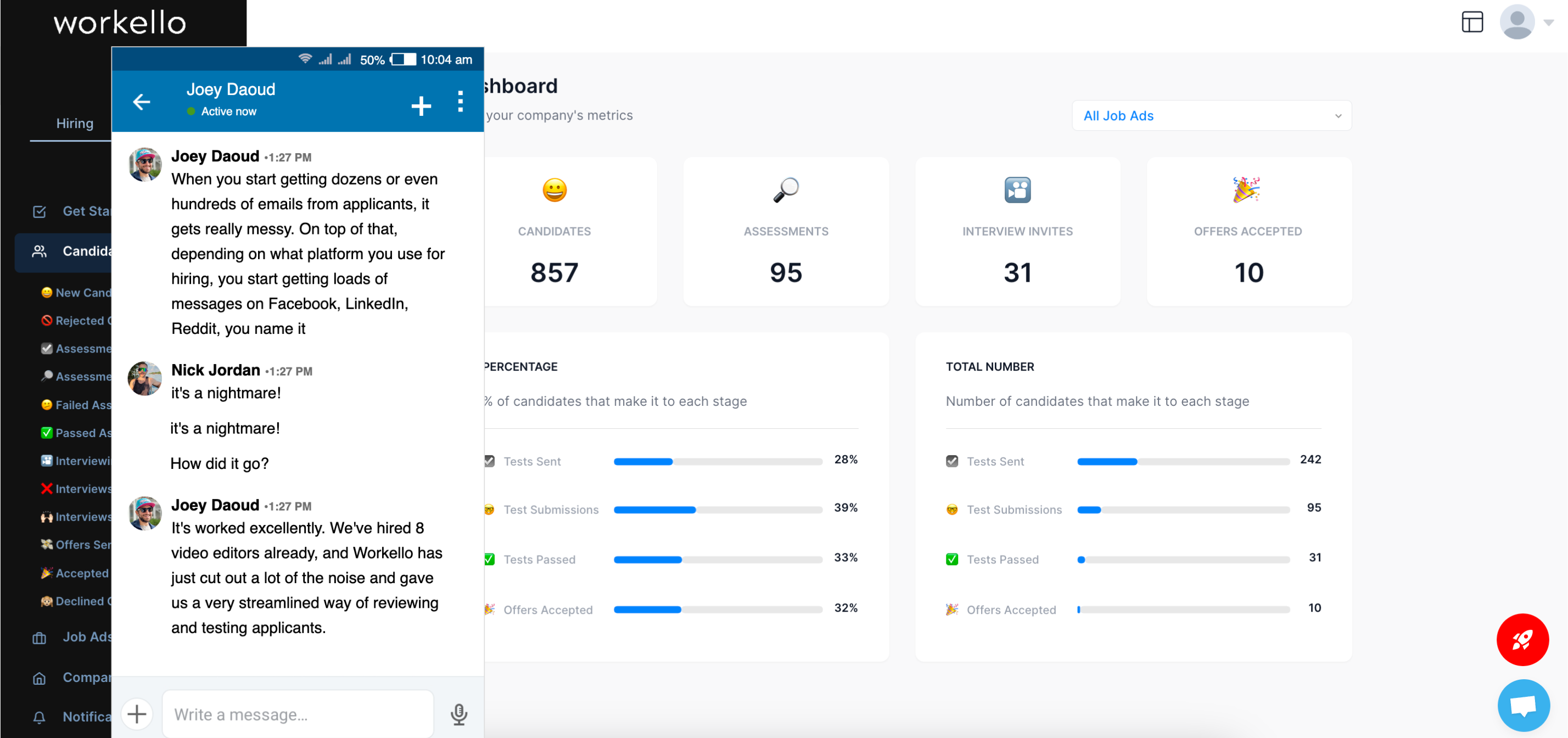This screenshot has width=1568, height=738.
Task: Click the layout panel icon in the top bar
Action: pyautogui.click(x=1472, y=22)
